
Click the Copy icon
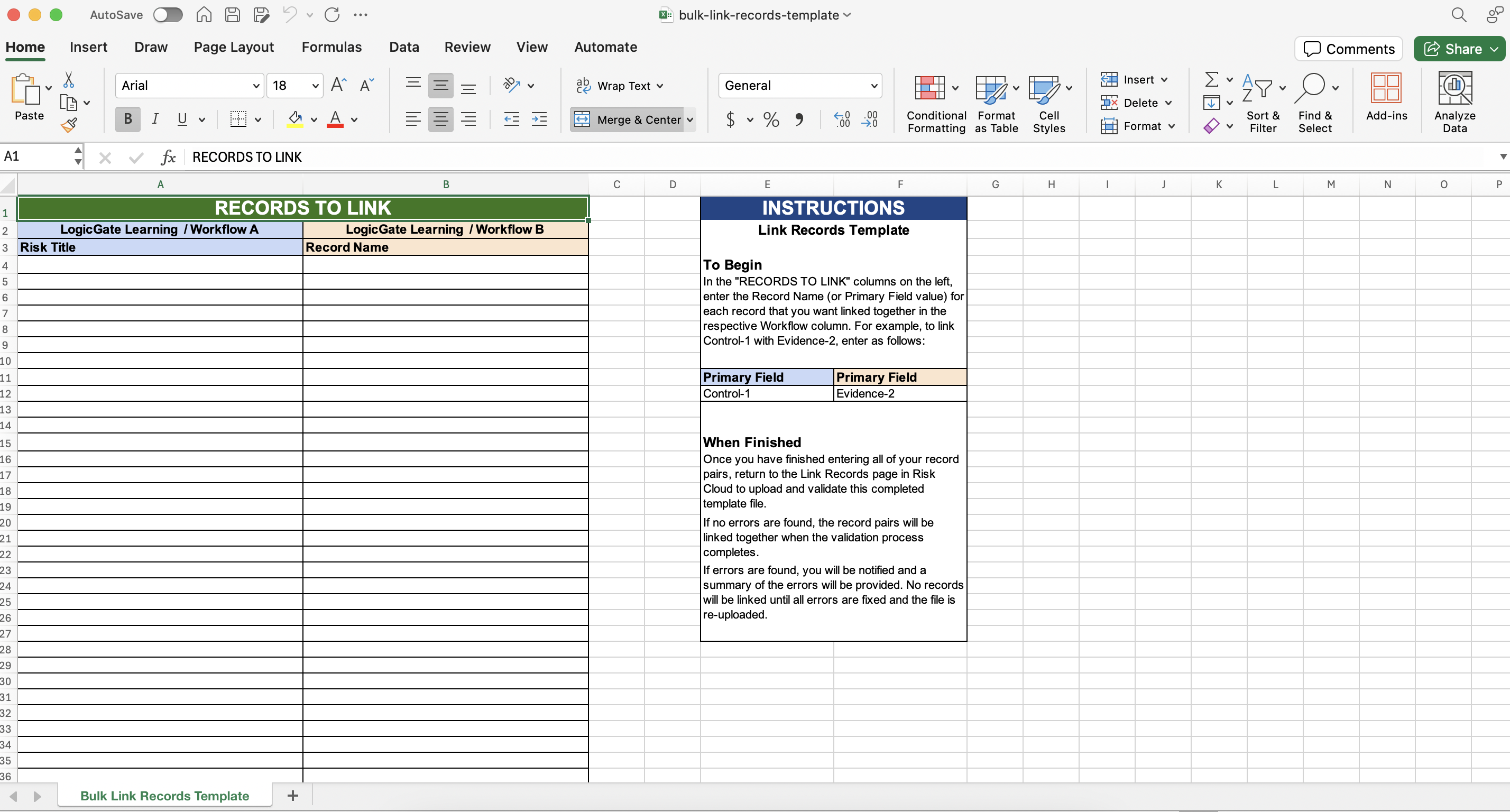pyautogui.click(x=69, y=103)
